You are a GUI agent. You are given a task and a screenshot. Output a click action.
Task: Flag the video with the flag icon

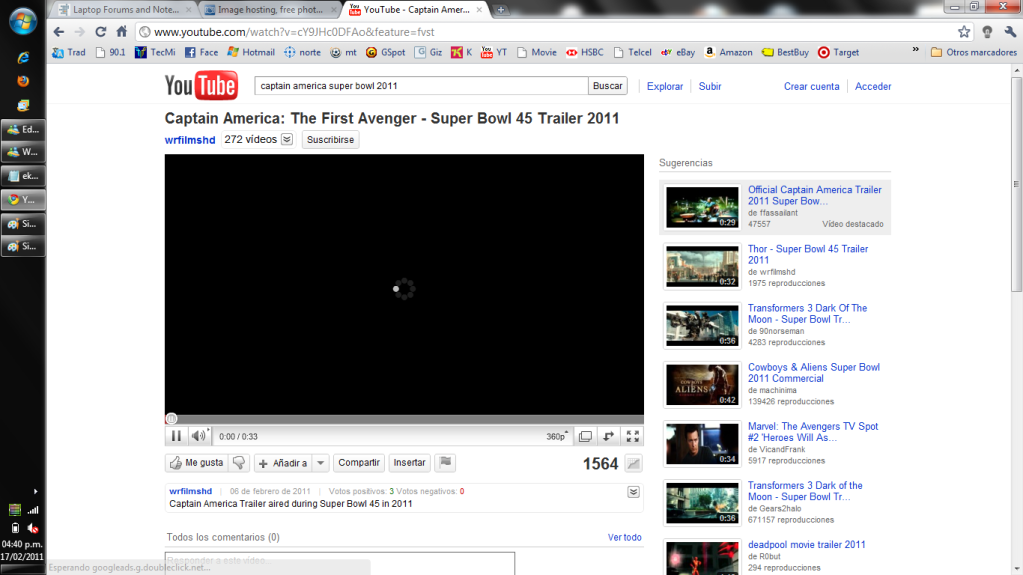coord(446,463)
